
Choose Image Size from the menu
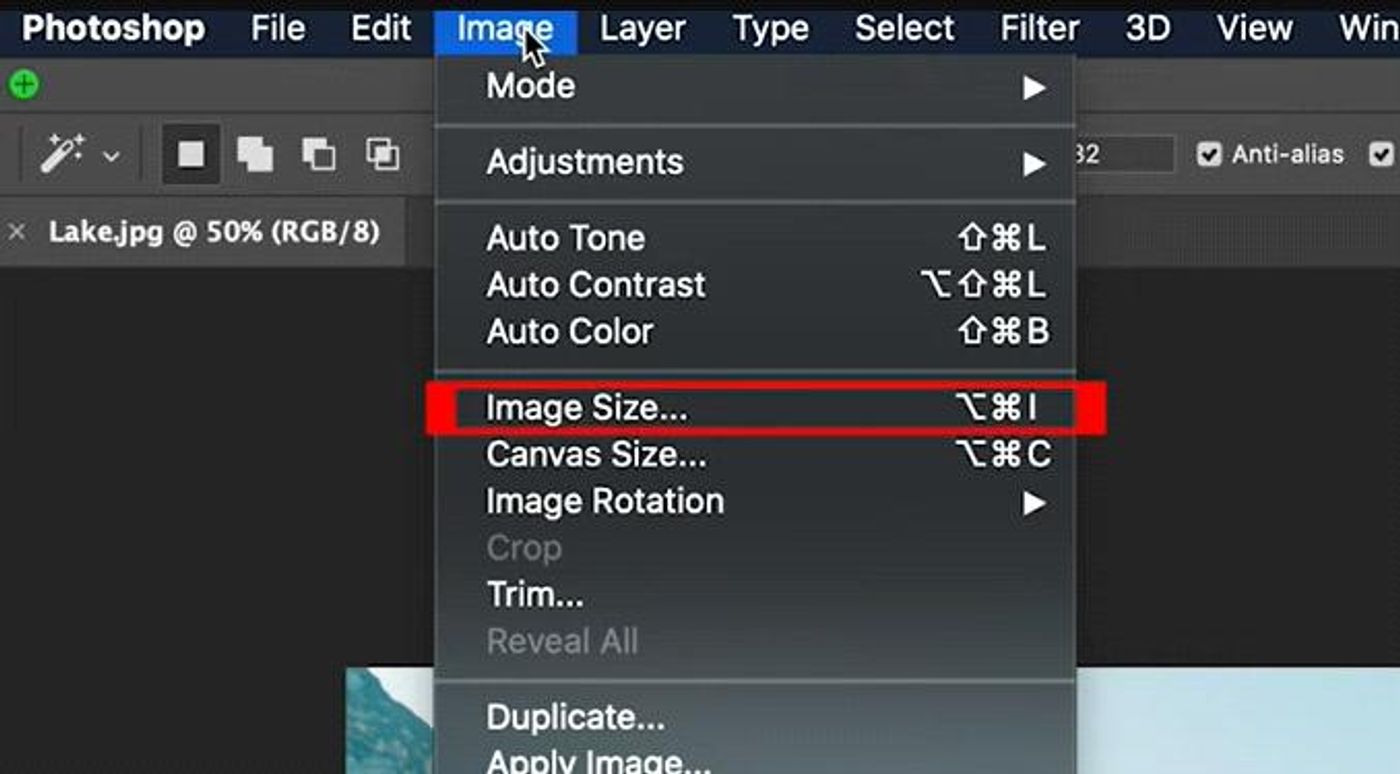[755, 408]
